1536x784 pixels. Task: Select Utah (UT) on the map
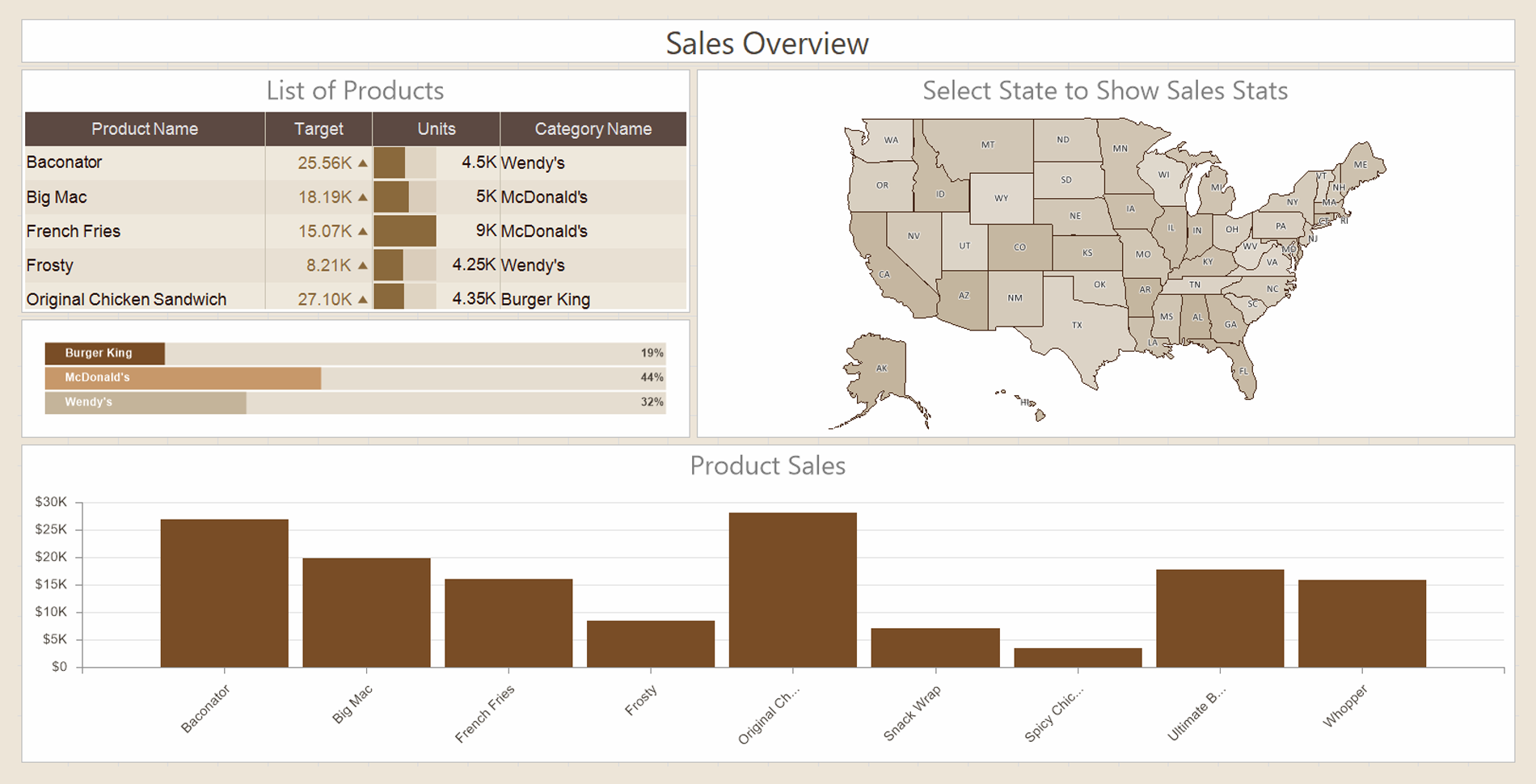[964, 246]
